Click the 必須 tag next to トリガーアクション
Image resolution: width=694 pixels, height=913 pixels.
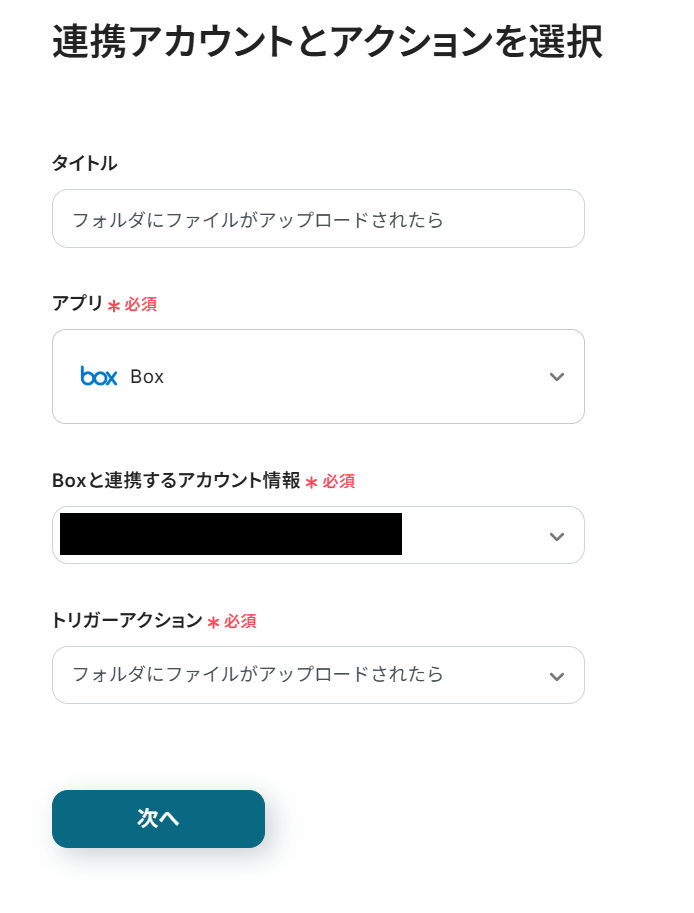coord(240,621)
